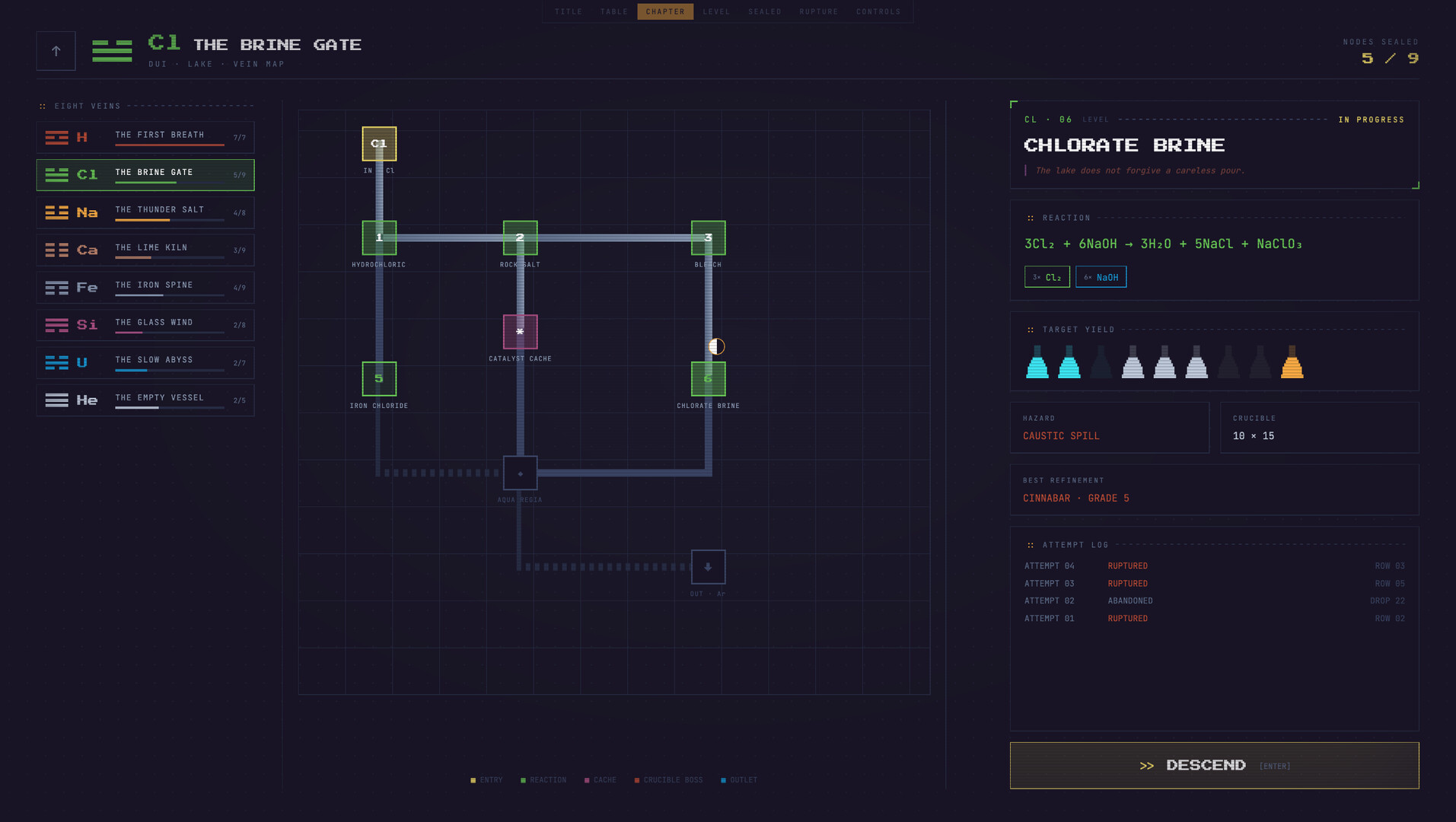This screenshot has height=822, width=1456.
Task: Click the outlet down-arrow node
Action: [x=708, y=567]
